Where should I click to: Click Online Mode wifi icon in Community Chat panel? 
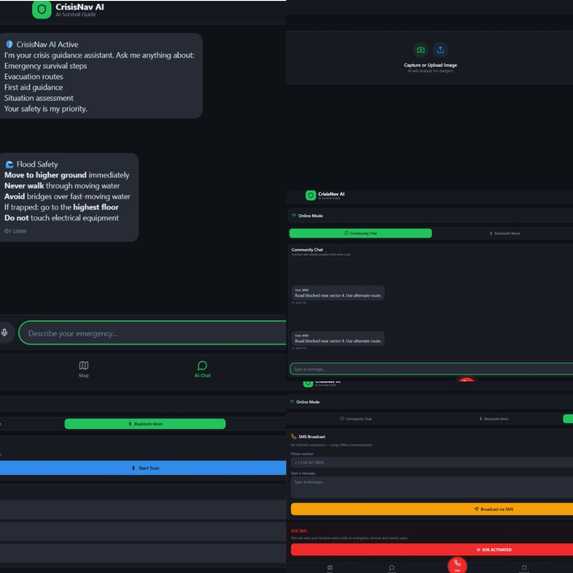293,216
